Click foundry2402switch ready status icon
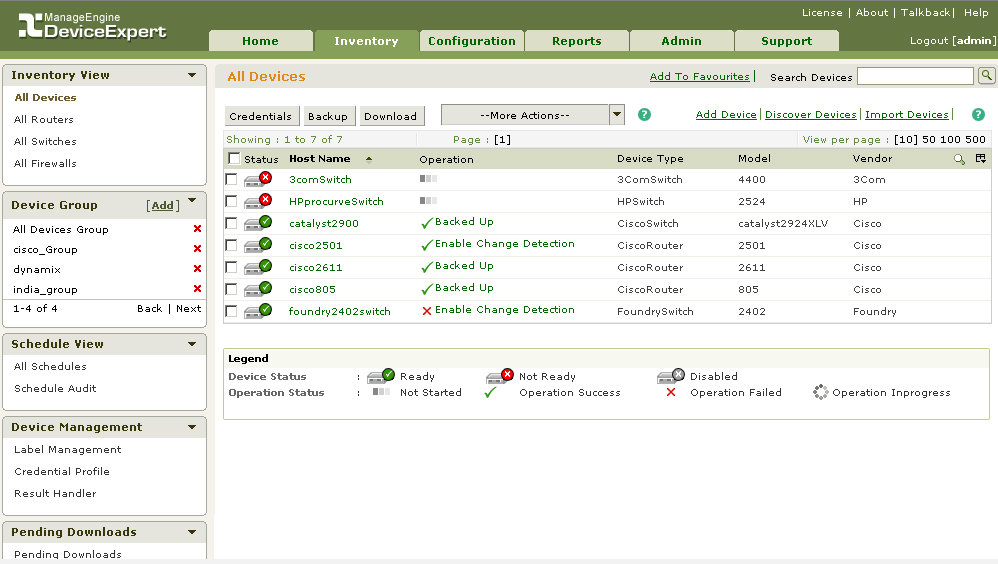998x564 pixels. [258, 311]
